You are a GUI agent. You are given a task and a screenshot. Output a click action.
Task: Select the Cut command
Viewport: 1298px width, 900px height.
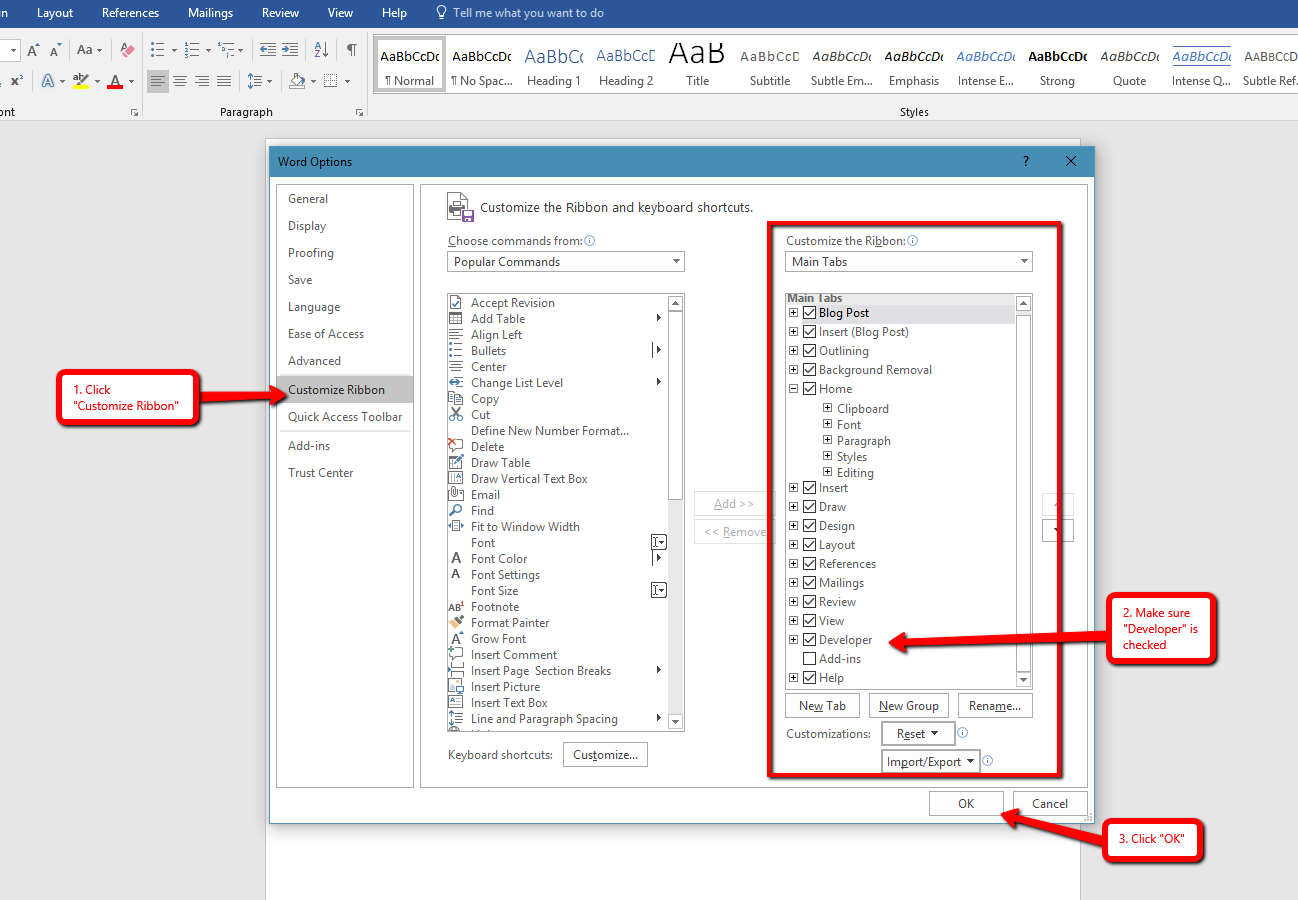click(482, 414)
